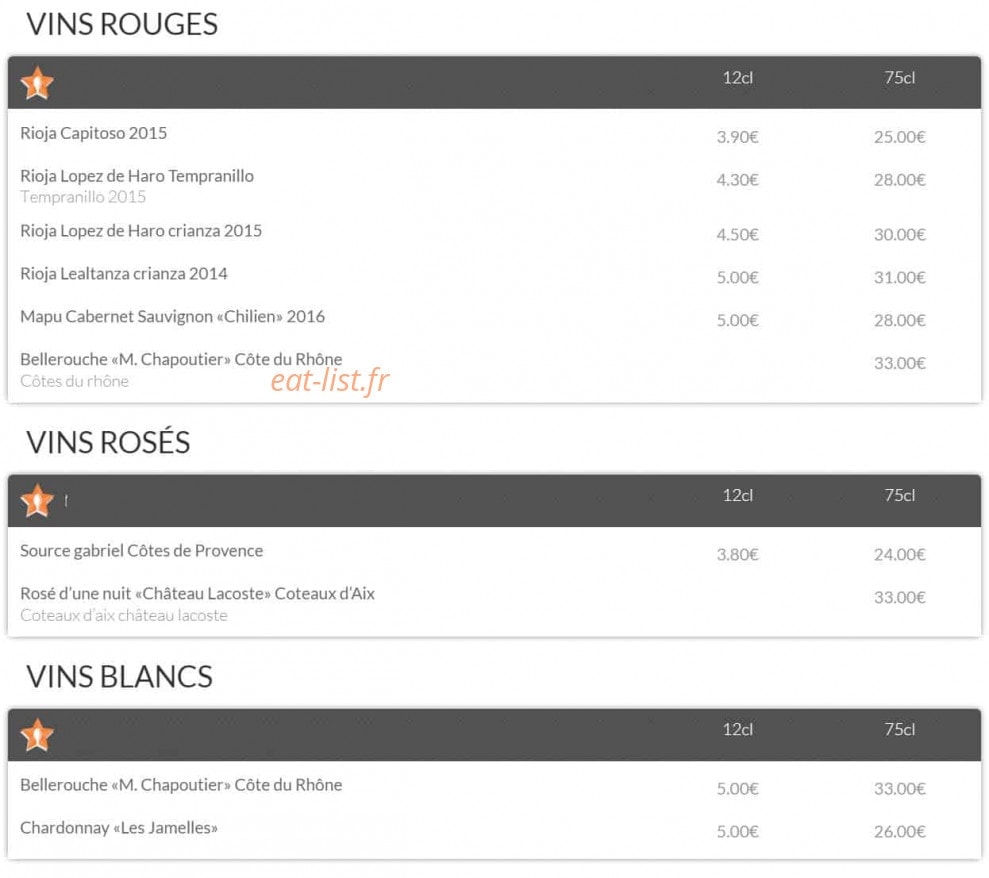Select Mapu Cabernet Sauvignon Chilien 2016

point(172,317)
